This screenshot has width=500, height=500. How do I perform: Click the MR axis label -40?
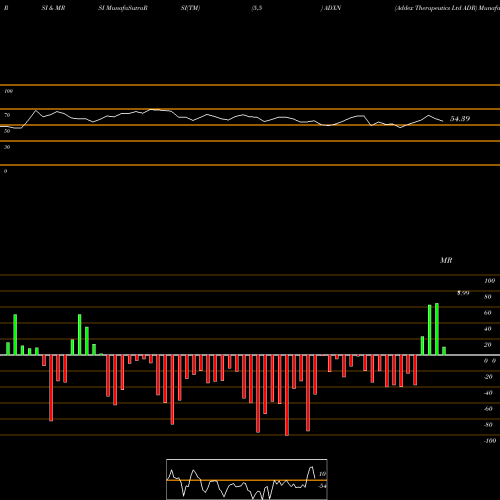click(488, 393)
